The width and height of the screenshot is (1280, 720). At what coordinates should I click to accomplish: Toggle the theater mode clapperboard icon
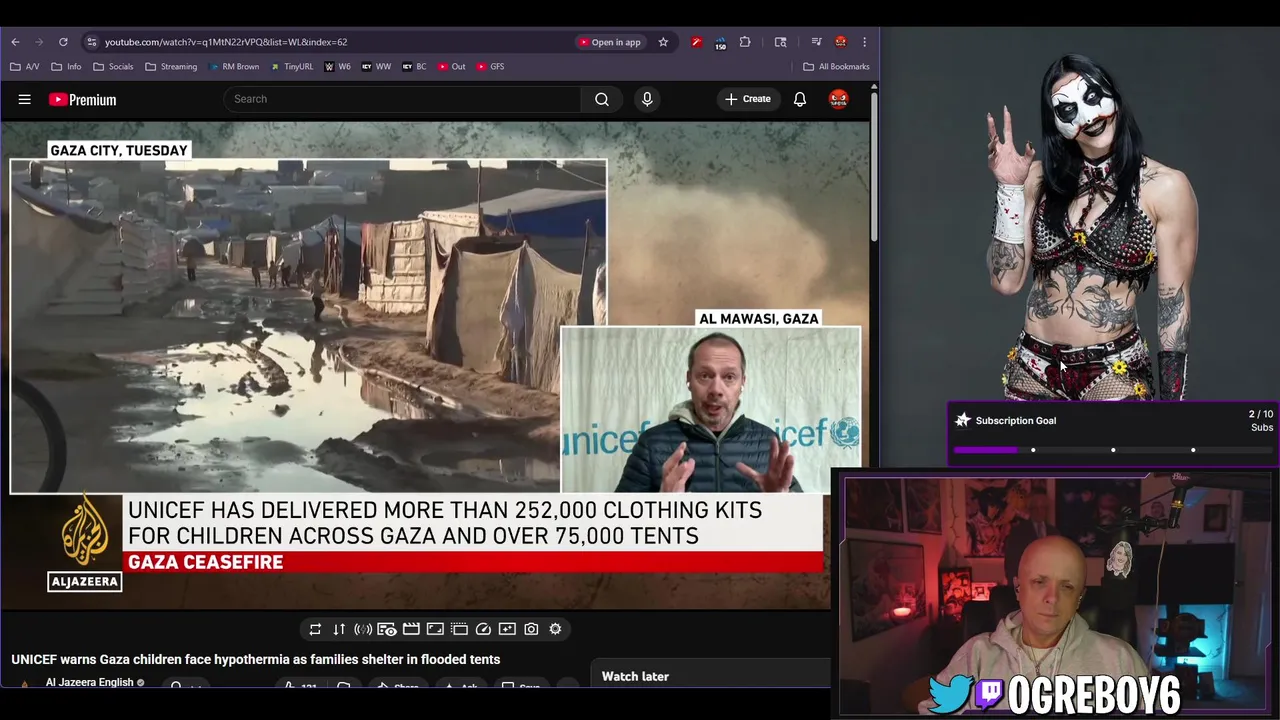(411, 629)
